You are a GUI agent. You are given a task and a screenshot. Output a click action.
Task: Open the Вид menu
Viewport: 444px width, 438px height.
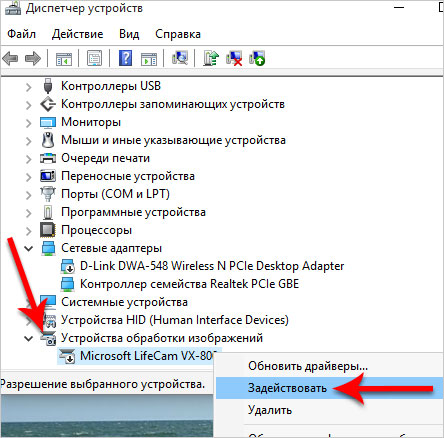point(129,34)
